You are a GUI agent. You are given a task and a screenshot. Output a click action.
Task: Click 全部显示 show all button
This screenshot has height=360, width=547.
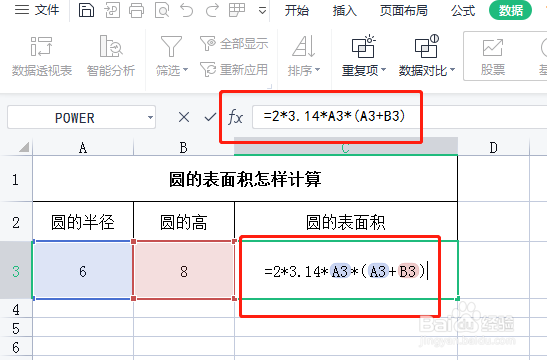pyautogui.click(x=234, y=44)
